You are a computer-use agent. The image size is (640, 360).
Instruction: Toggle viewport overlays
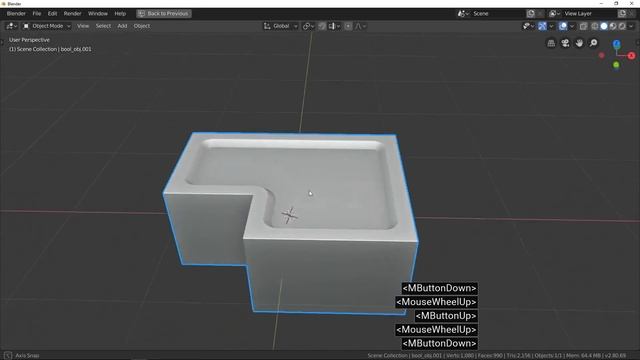pyautogui.click(x=563, y=26)
